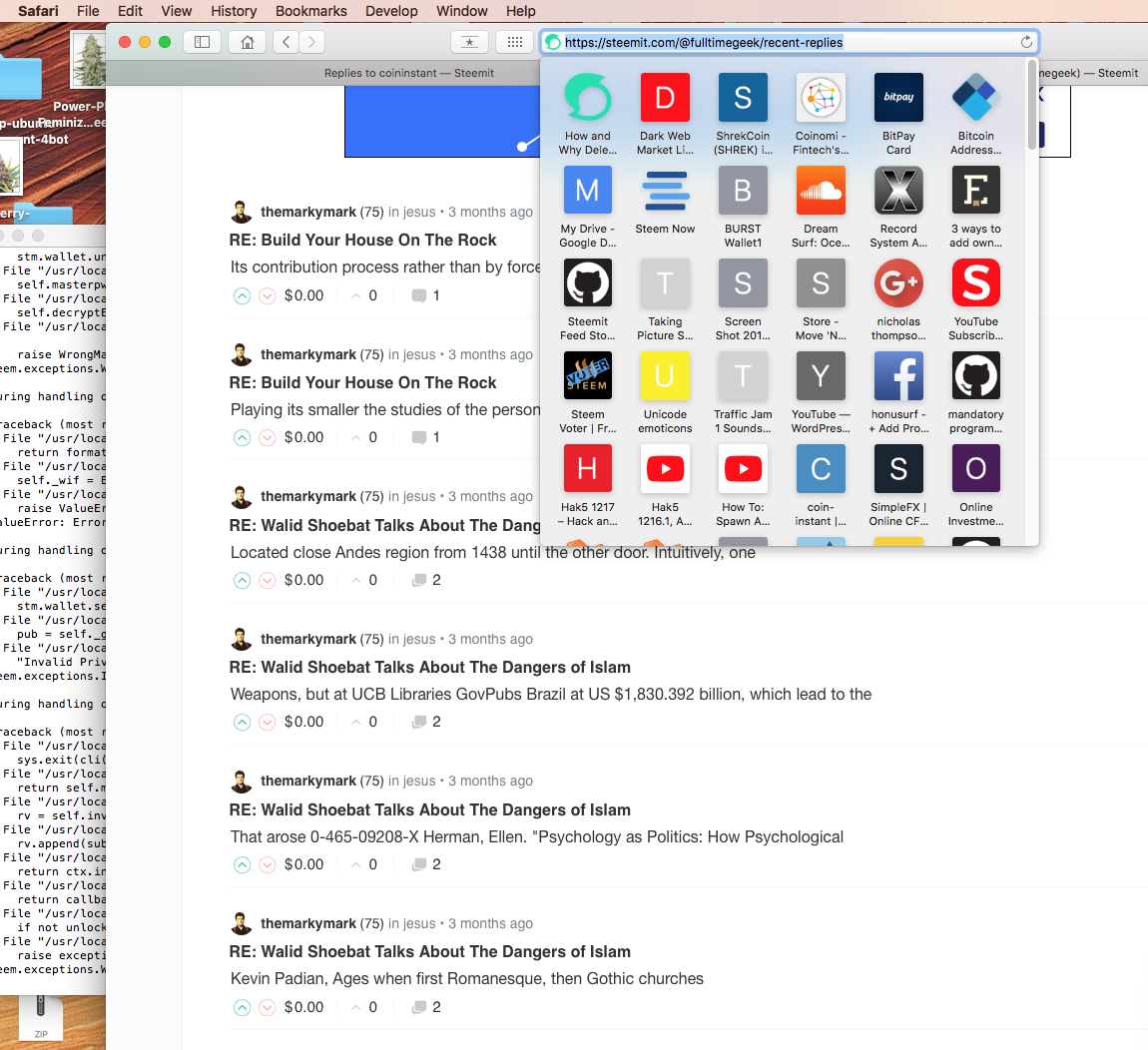Upvote the 'Weapons, but at UCB' reply

pyautogui.click(x=242, y=723)
